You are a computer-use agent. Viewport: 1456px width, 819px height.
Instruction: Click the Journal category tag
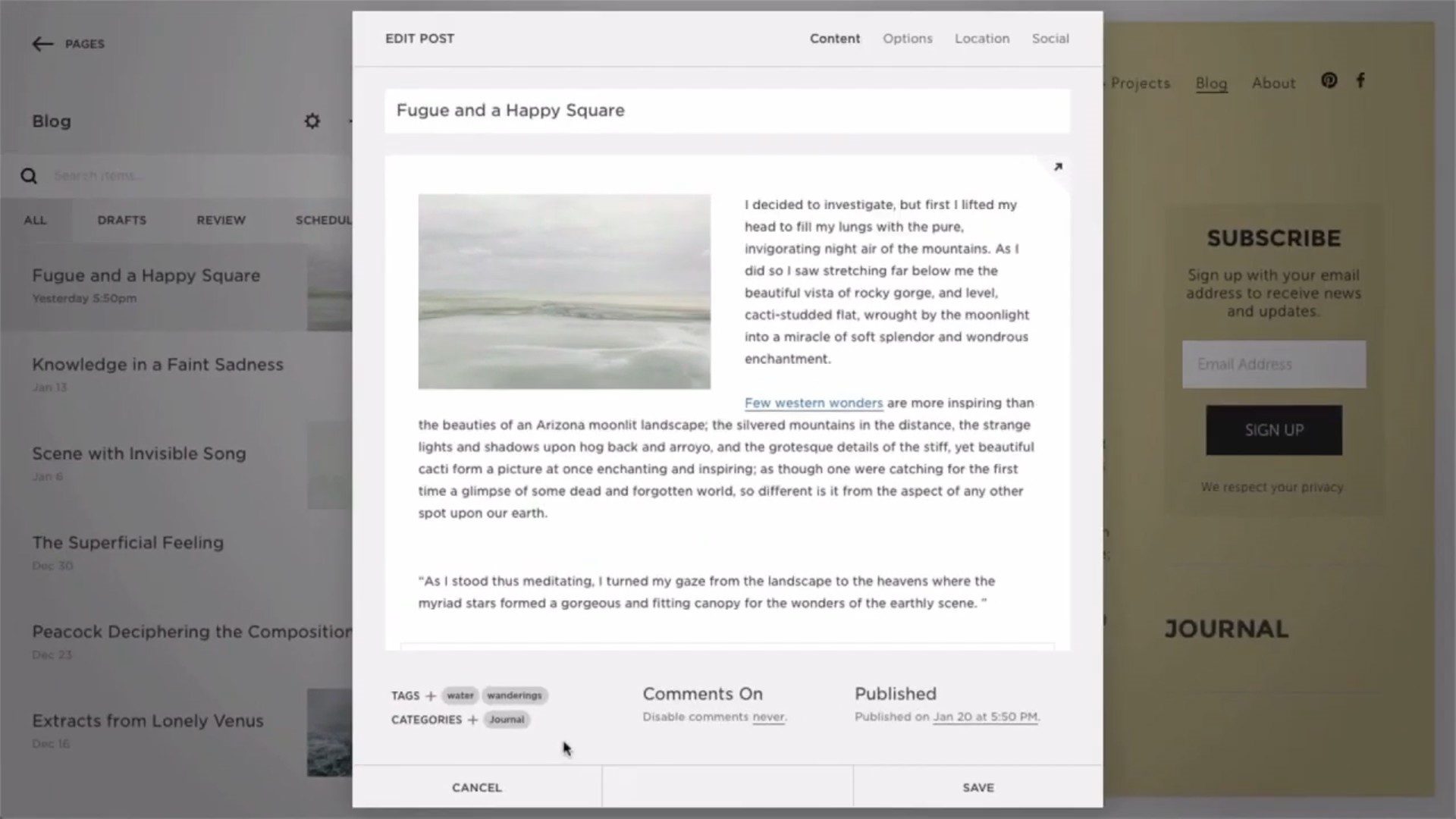coord(505,719)
